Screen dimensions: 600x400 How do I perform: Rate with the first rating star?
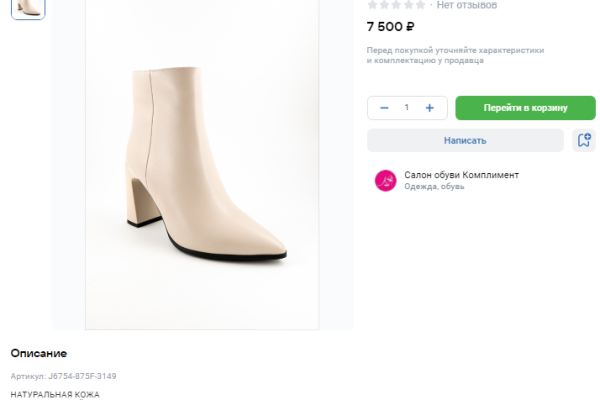coord(373,5)
